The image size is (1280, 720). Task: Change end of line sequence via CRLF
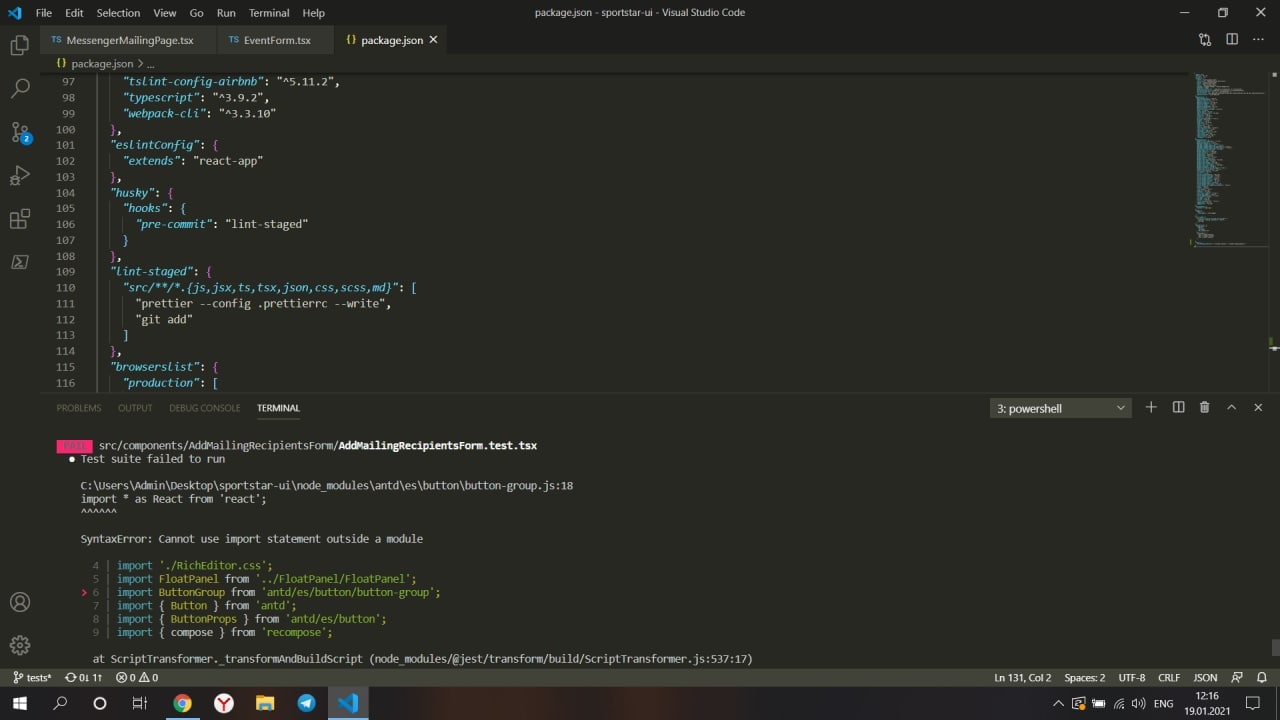pos(1169,677)
